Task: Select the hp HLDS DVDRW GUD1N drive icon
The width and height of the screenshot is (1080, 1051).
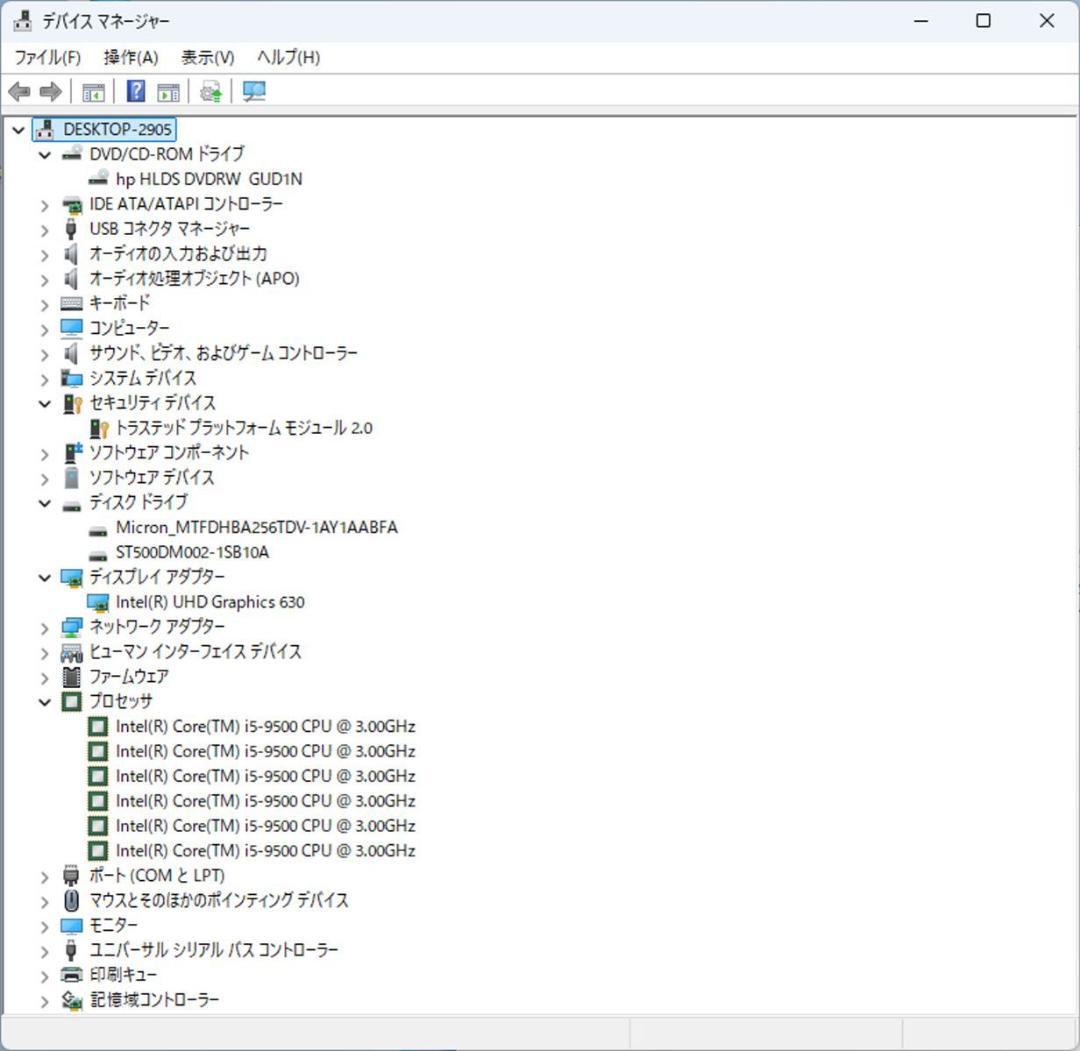Action: 98,178
